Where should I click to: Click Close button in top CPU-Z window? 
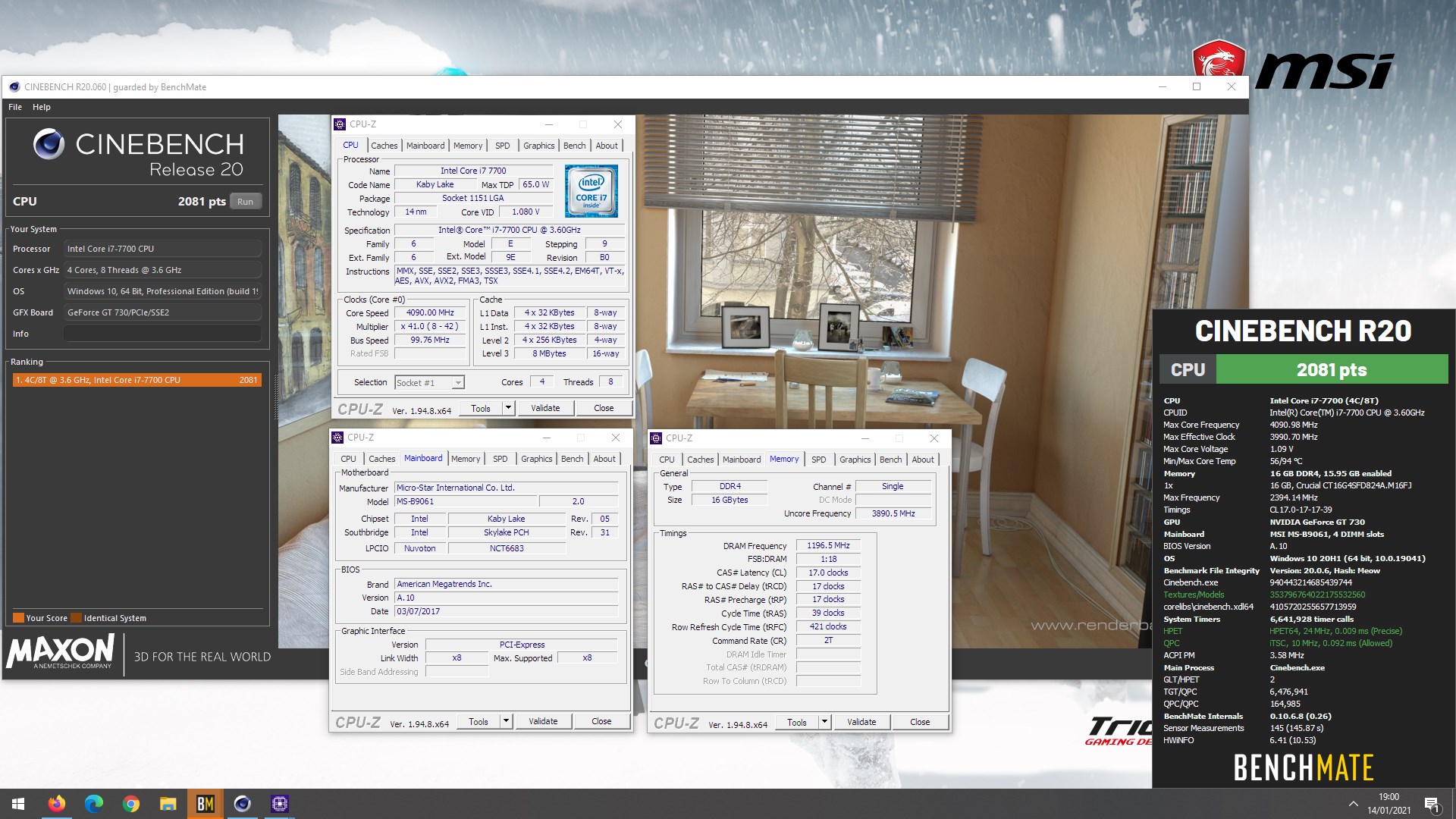tap(604, 409)
